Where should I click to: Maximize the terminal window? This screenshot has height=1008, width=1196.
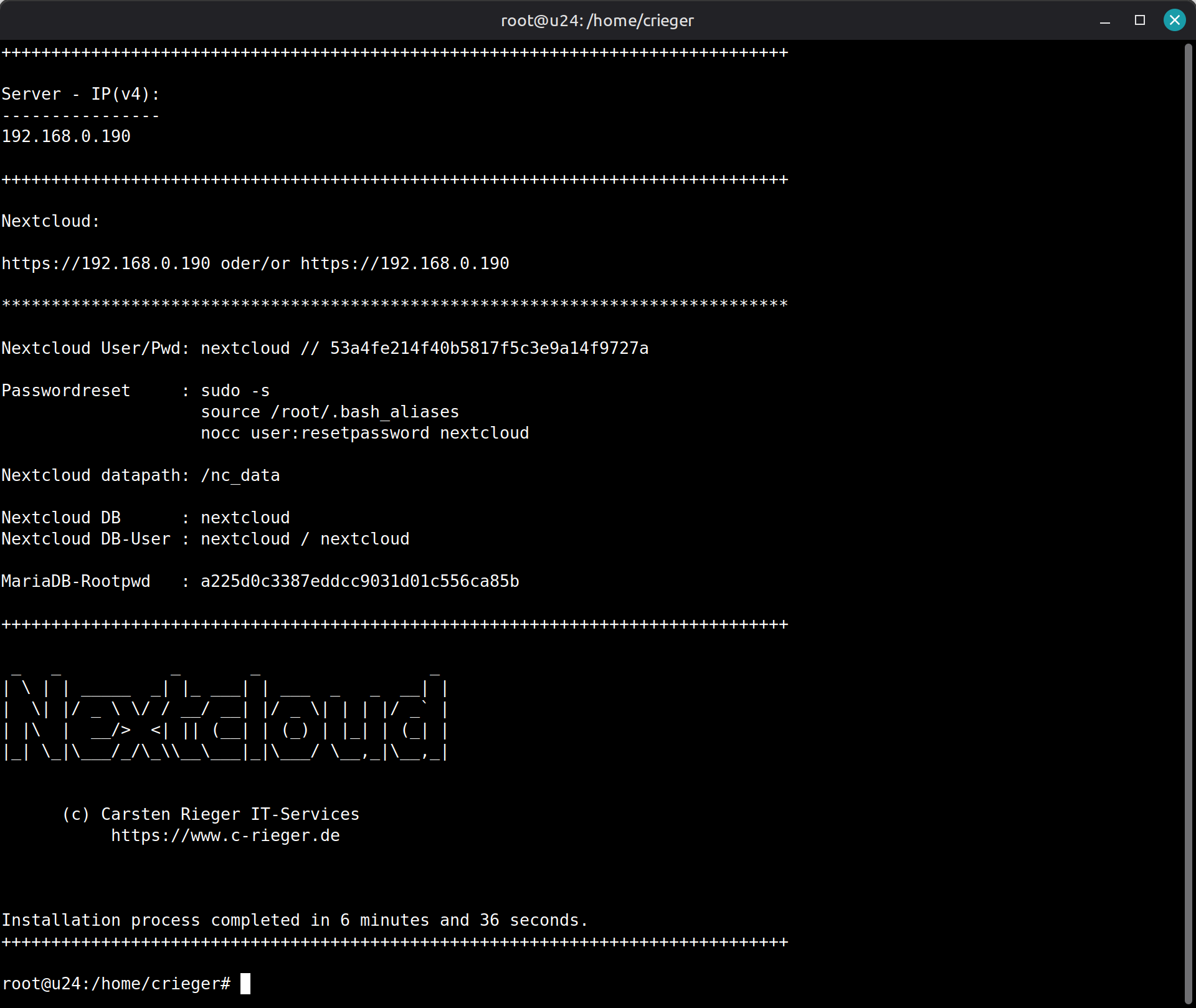[1140, 21]
